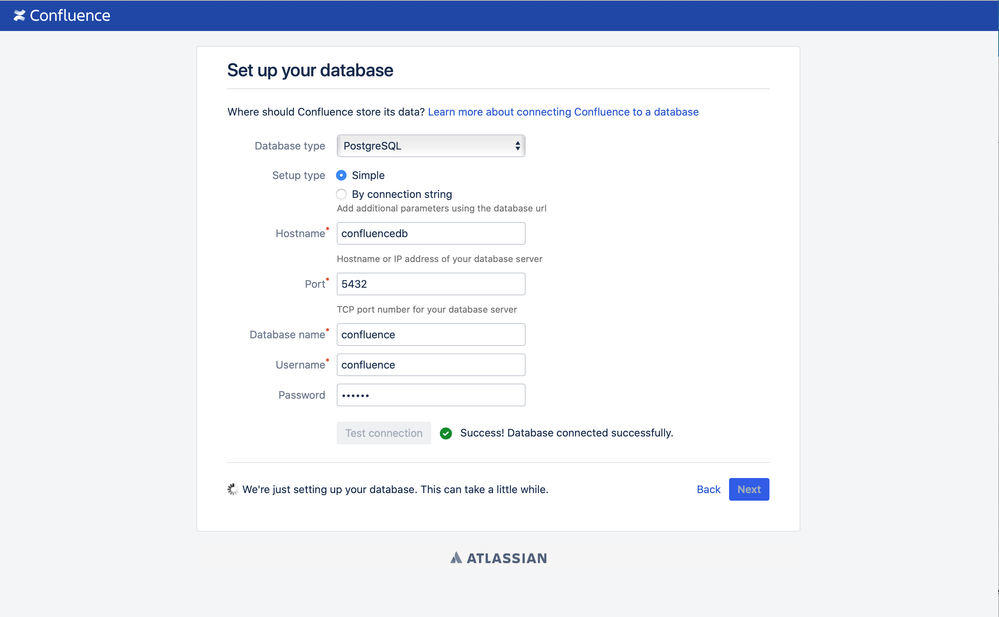Click the Confluence logo icon in header

tap(20, 15)
